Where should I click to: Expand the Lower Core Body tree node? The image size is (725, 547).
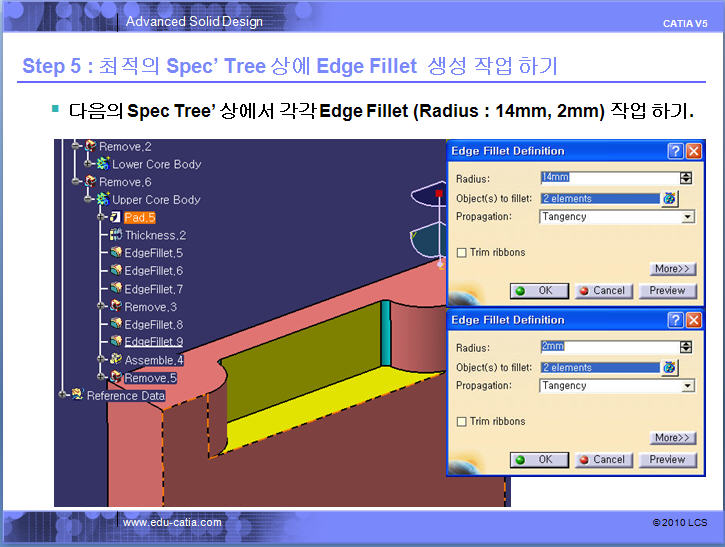(88, 164)
